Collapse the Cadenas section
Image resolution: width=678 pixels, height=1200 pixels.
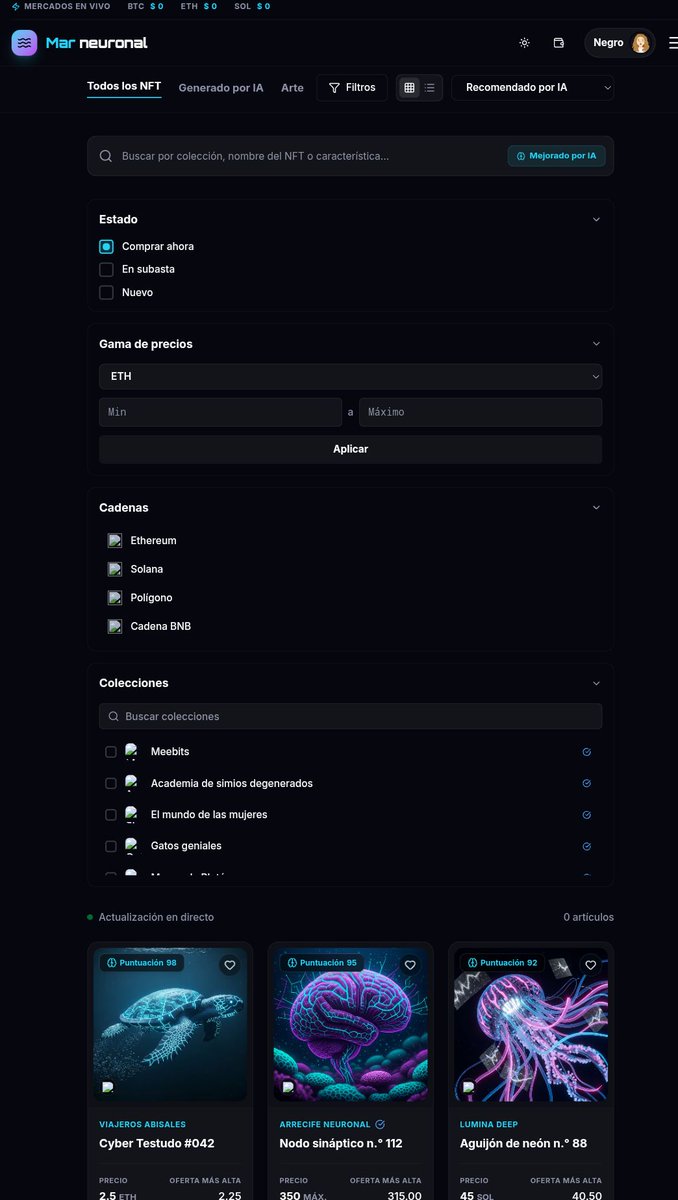coord(596,508)
